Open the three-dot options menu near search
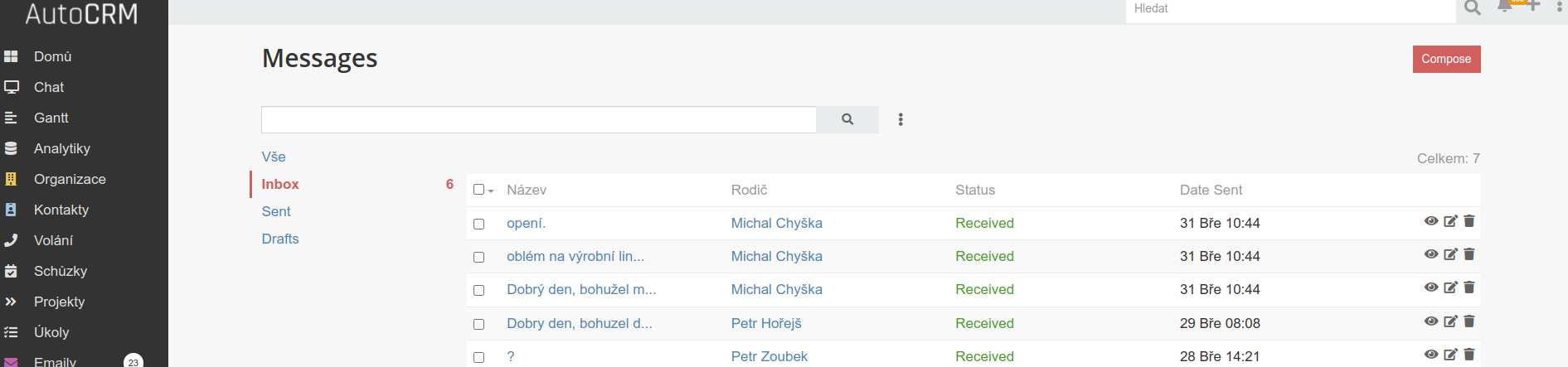The width and height of the screenshot is (1568, 367). [x=901, y=119]
